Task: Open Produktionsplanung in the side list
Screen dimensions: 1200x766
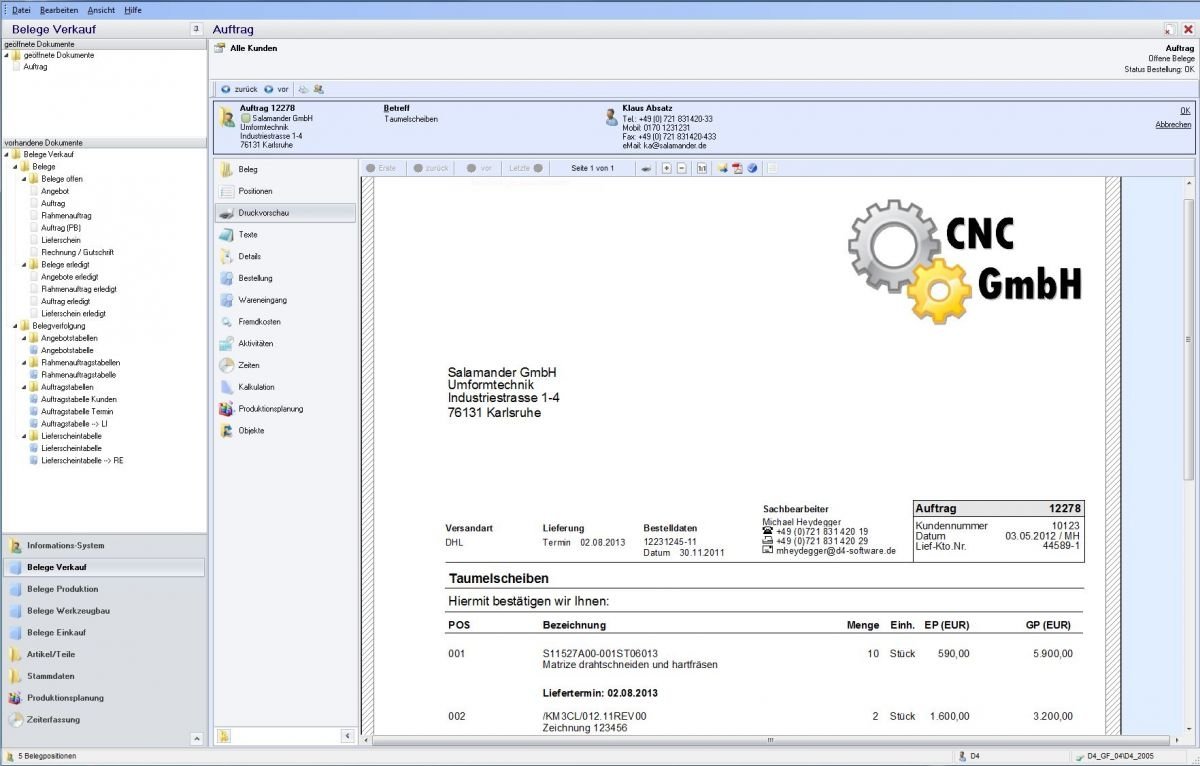Action: point(284,409)
